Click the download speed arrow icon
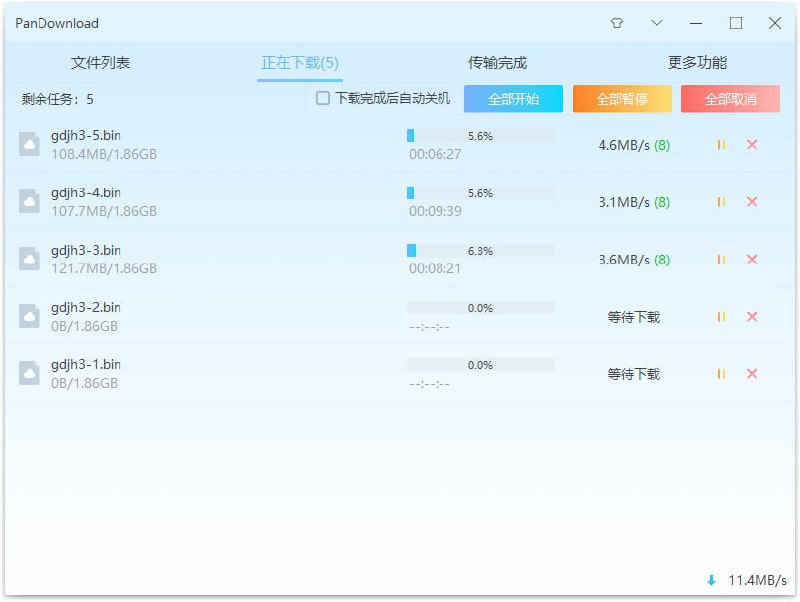The image size is (800, 602). point(711,580)
